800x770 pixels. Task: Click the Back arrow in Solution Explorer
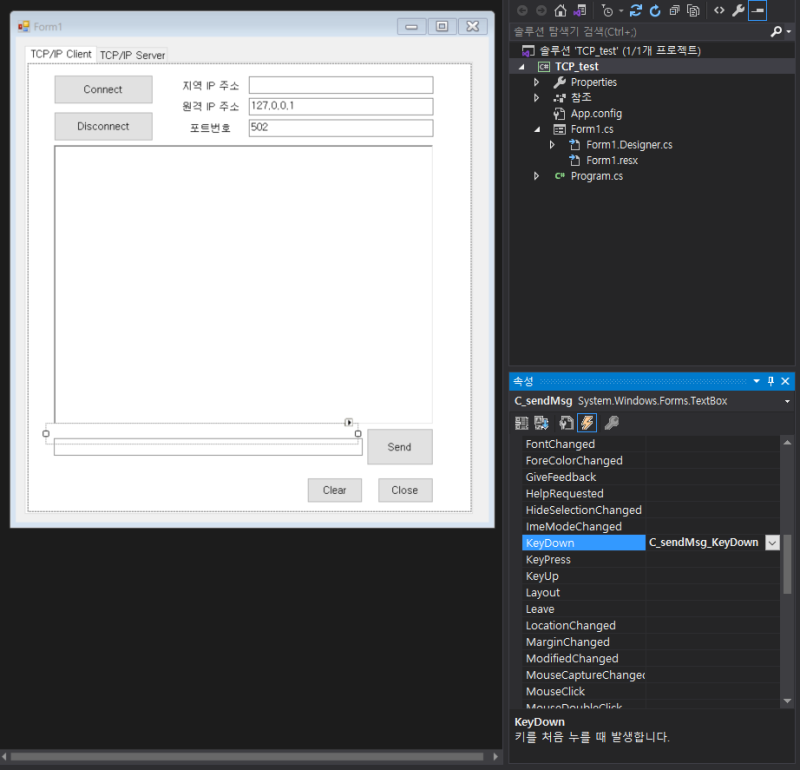(x=522, y=11)
